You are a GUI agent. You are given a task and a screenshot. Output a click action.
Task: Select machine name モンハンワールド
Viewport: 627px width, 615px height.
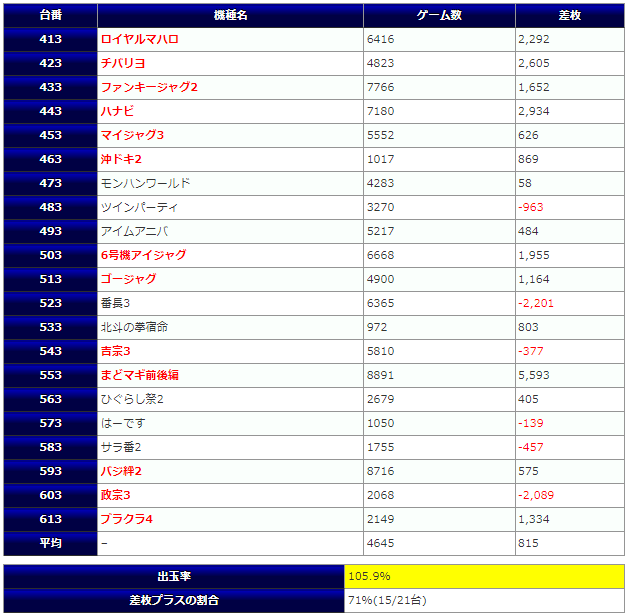[x=145, y=183]
